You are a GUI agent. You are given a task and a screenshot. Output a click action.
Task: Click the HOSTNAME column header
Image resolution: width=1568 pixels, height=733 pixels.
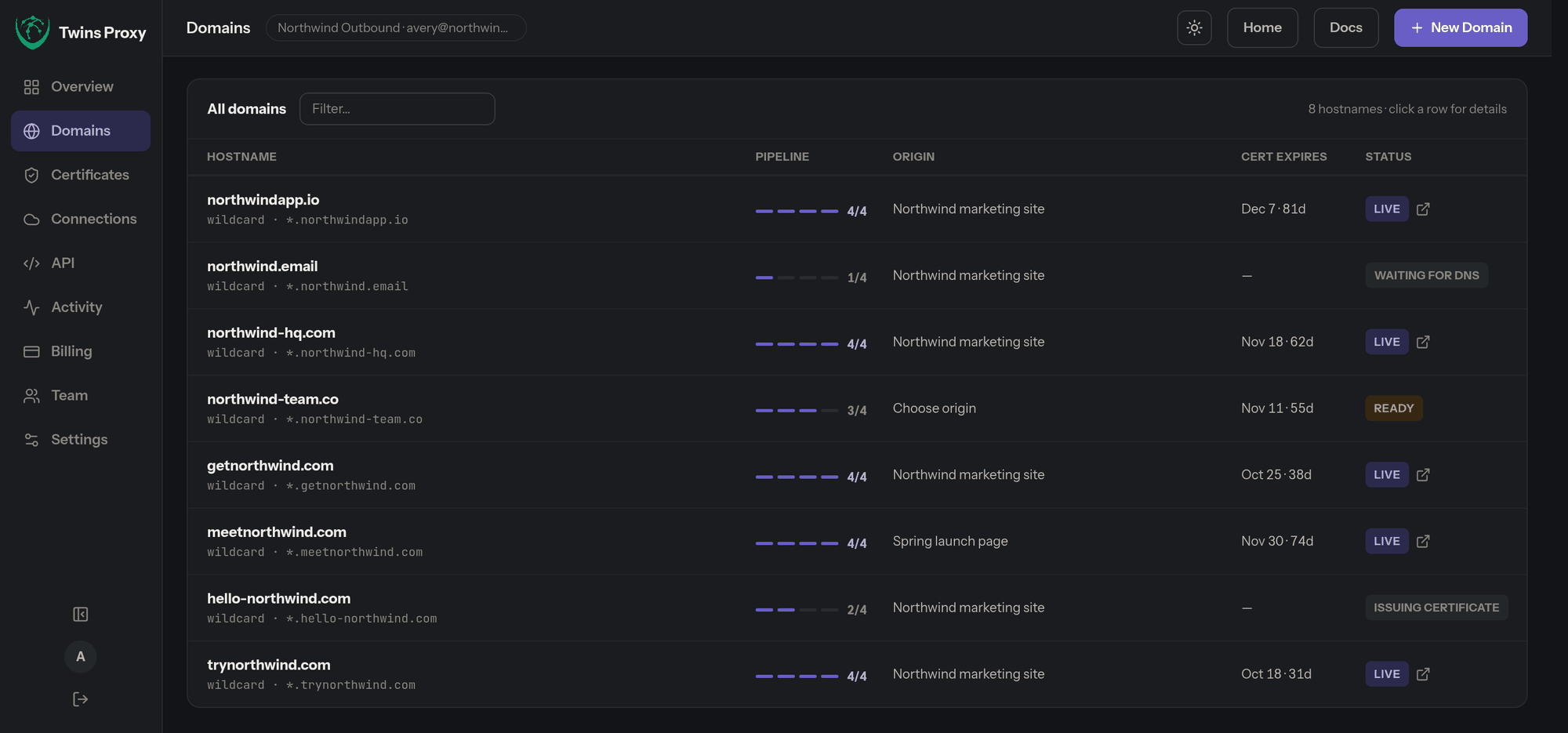point(241,157)
